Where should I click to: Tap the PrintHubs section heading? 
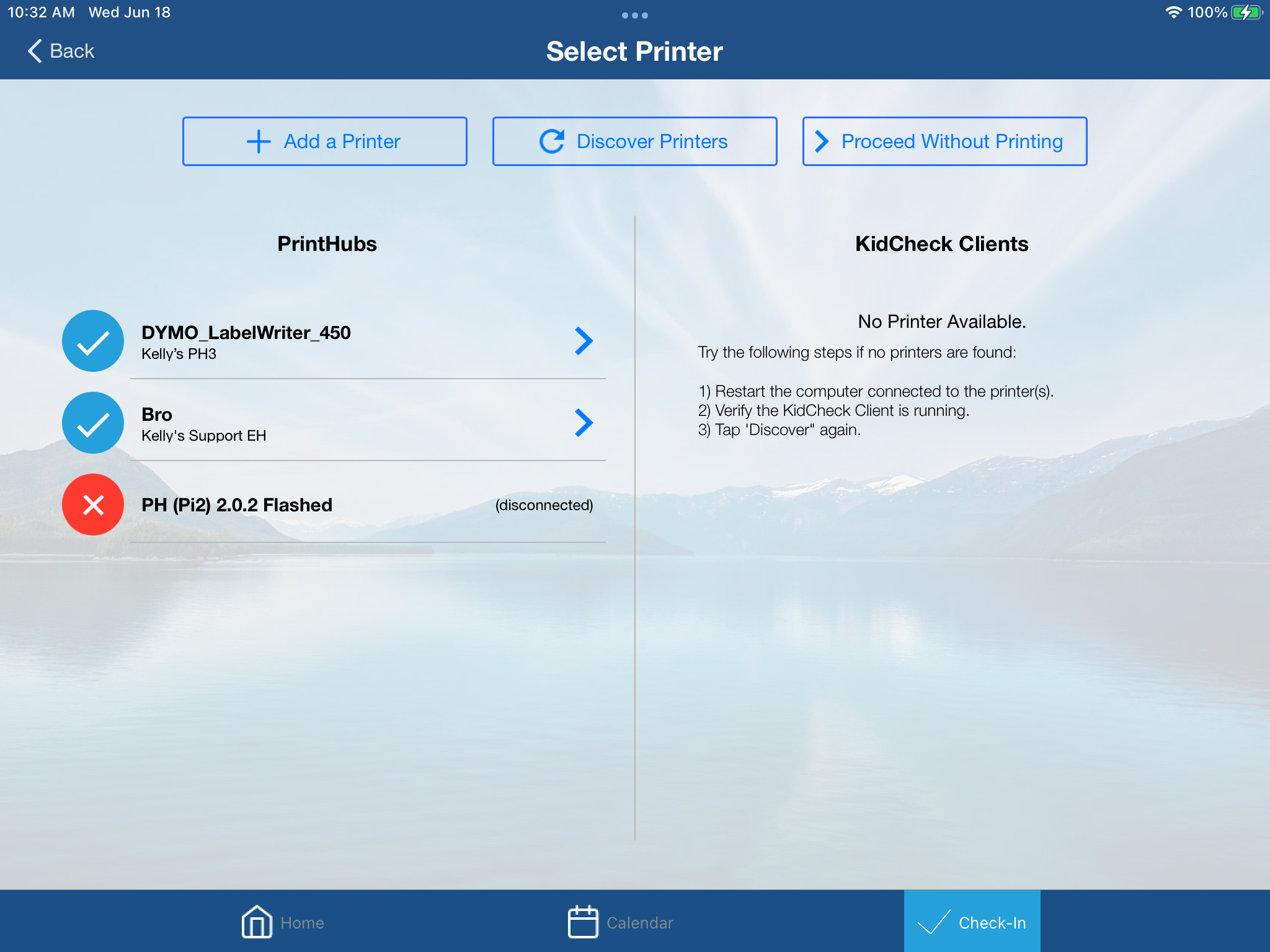[x=327, y=244]
